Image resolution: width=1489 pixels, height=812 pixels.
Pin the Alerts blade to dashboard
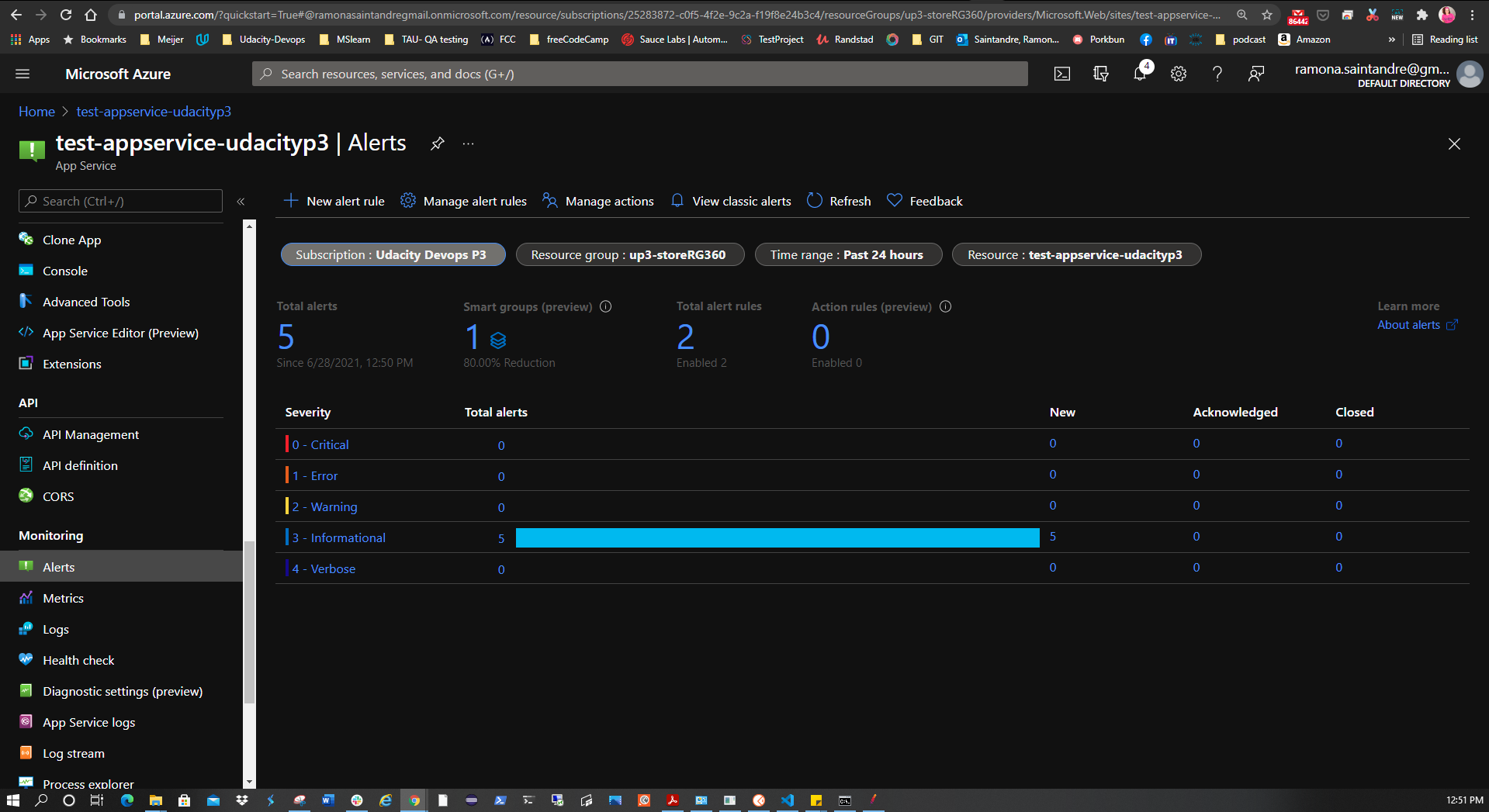(x=438, y=143)
